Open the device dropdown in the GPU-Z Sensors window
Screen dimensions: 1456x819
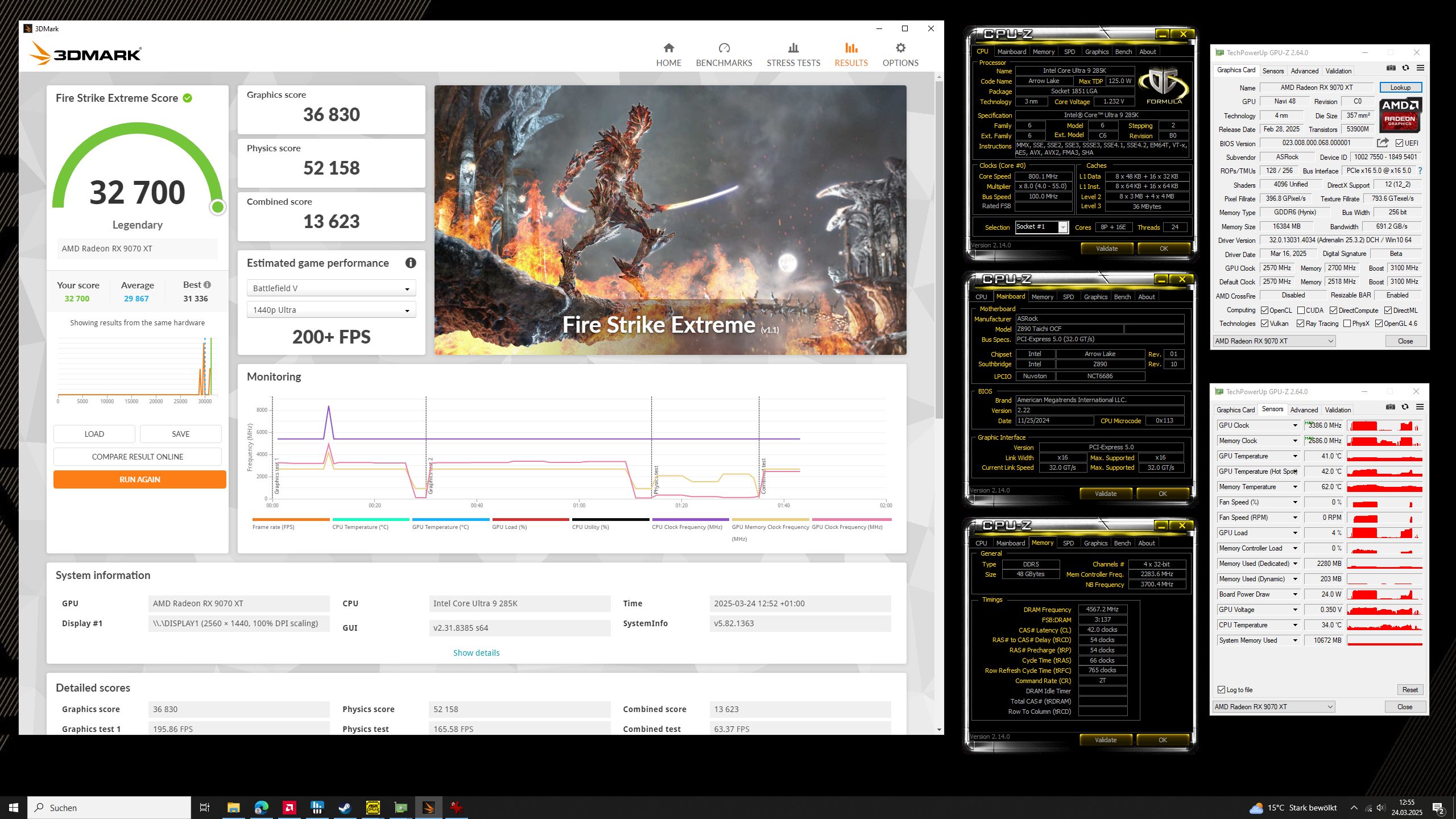point(1273,707)
